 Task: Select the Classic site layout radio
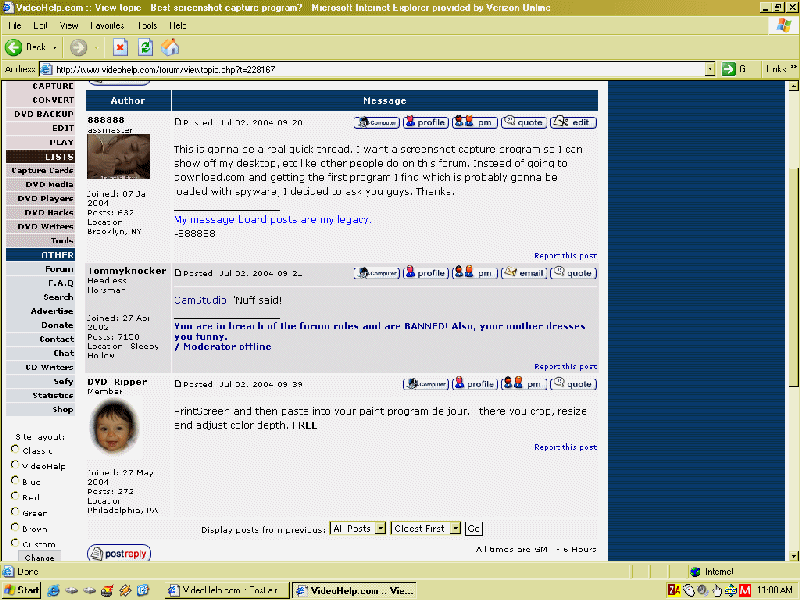point(15,449)
